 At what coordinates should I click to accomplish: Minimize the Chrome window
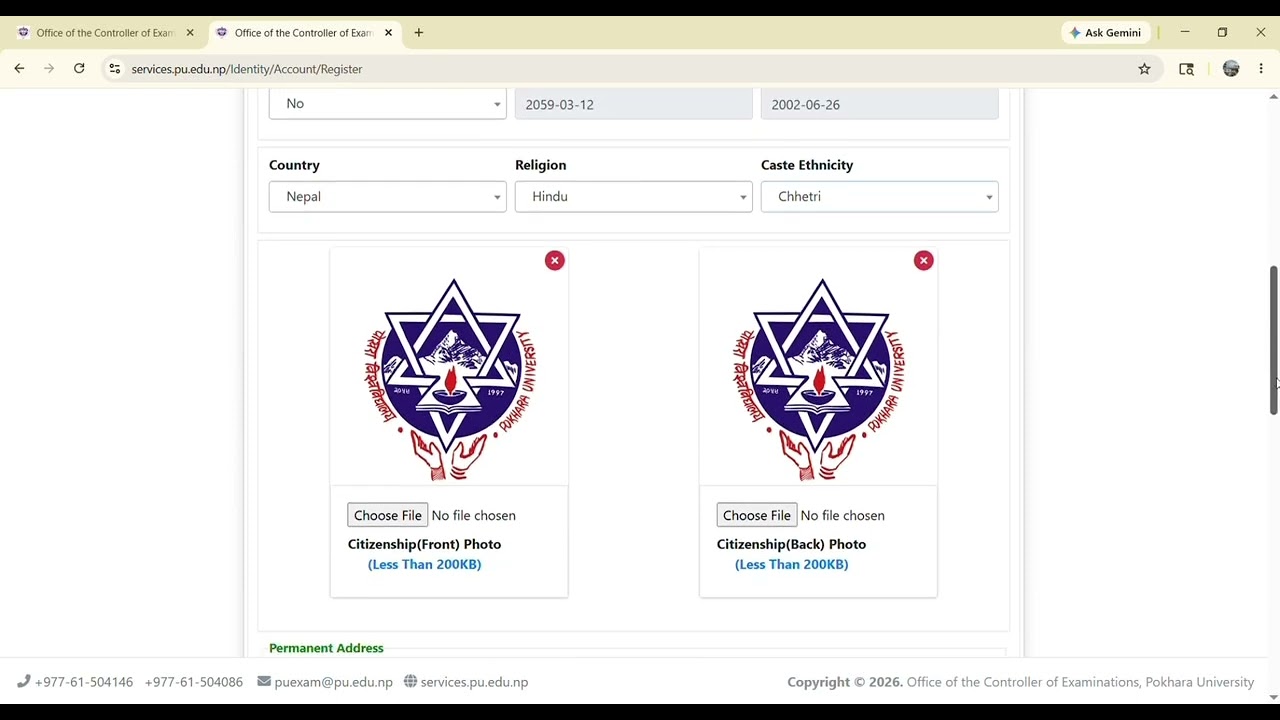[x=1185, y=33]
